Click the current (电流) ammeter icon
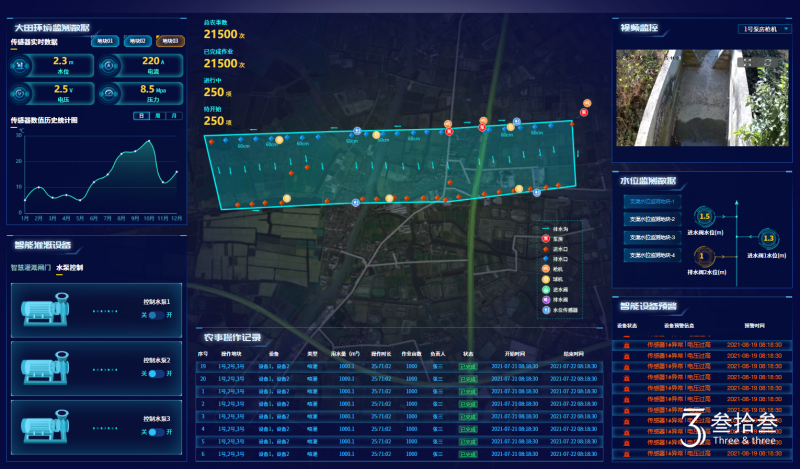This screenshot has height=469, width=800. coord(108,66)
